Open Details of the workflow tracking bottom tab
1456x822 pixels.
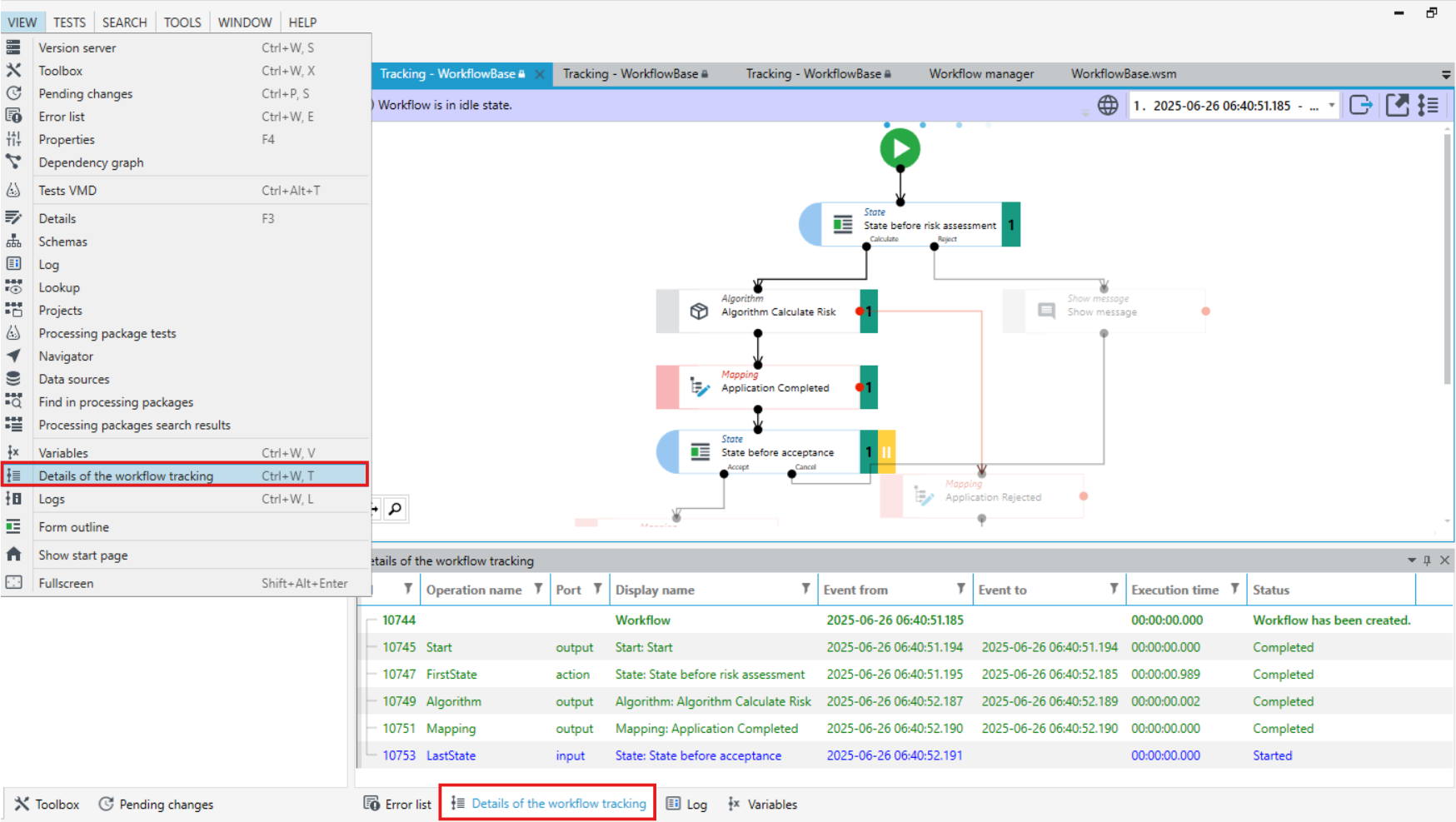[x=548, y=804]
